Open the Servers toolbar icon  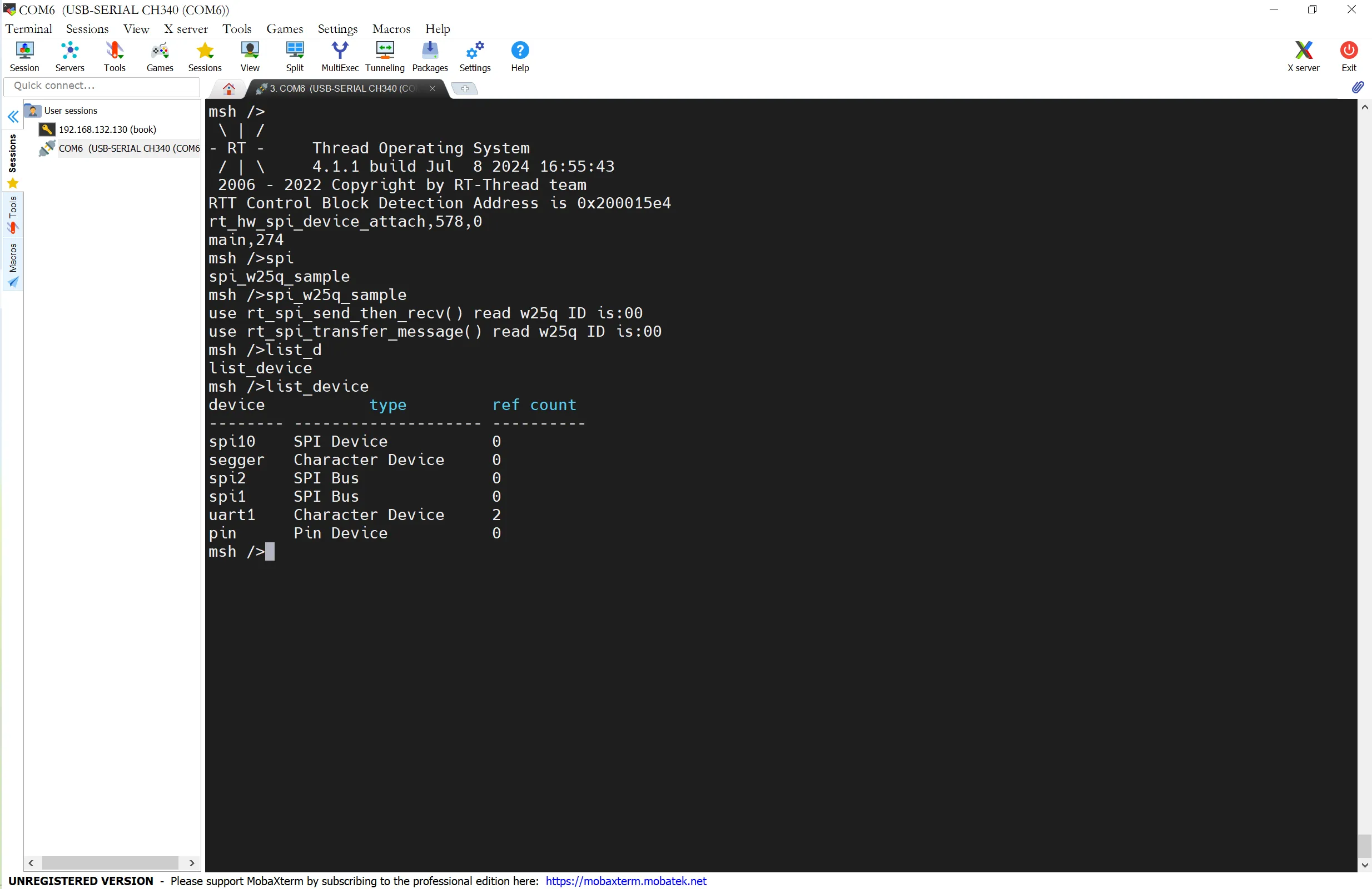coord(69,57)
